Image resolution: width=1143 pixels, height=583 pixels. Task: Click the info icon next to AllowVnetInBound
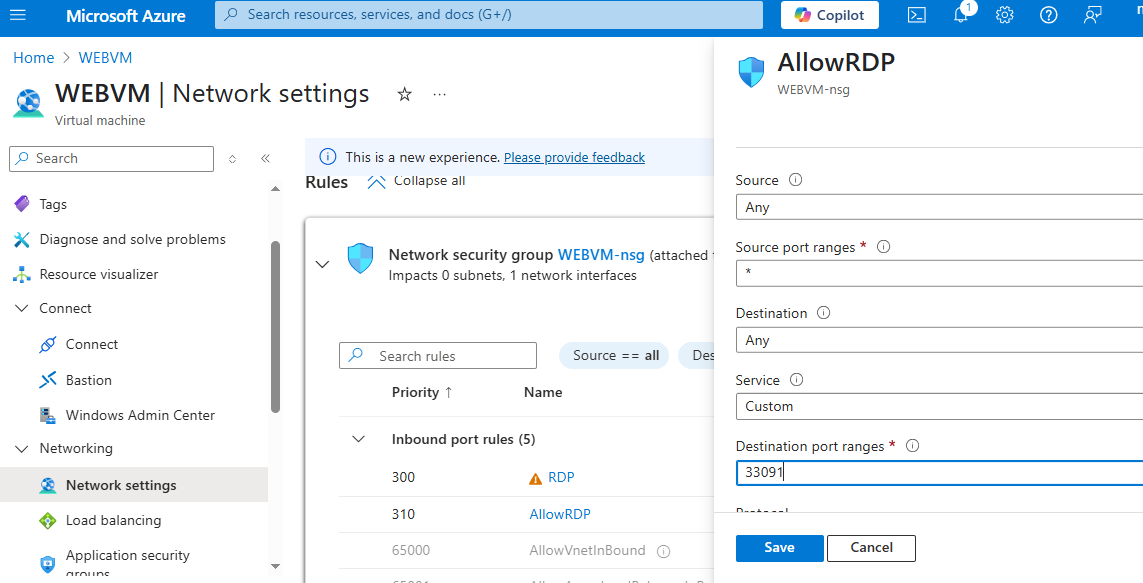(663, 552)
